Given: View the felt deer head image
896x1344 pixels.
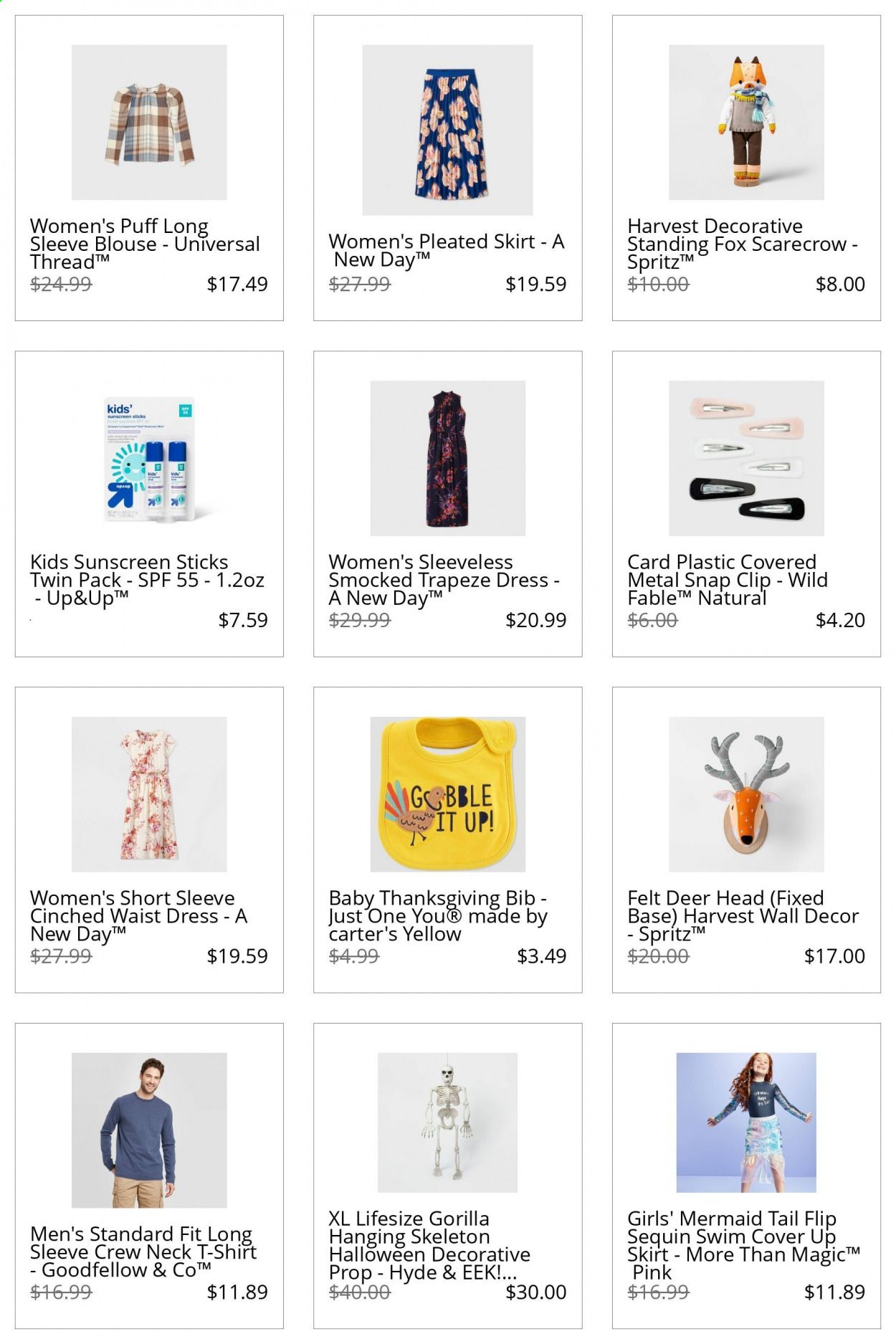Looking at the screenshot, I should coord(746,794).
